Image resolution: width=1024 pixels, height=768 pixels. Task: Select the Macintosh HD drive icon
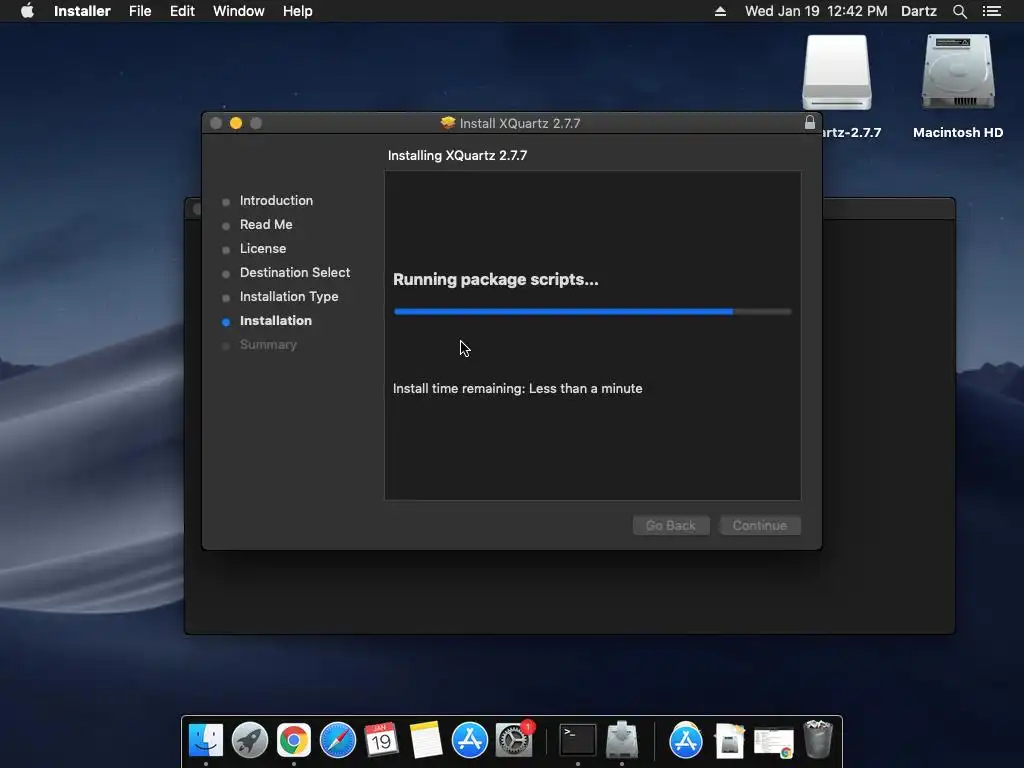958,72
